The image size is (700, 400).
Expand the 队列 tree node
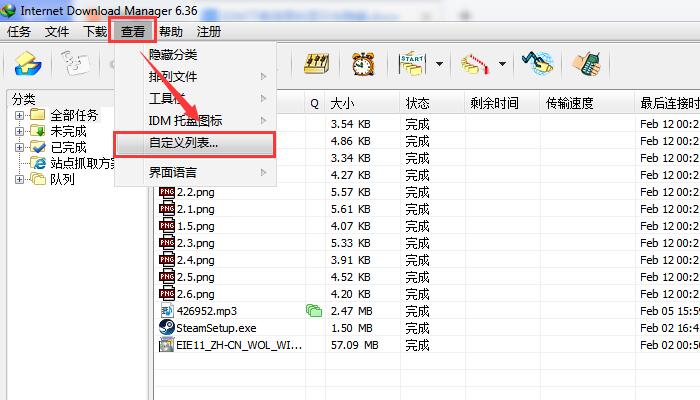19,179
